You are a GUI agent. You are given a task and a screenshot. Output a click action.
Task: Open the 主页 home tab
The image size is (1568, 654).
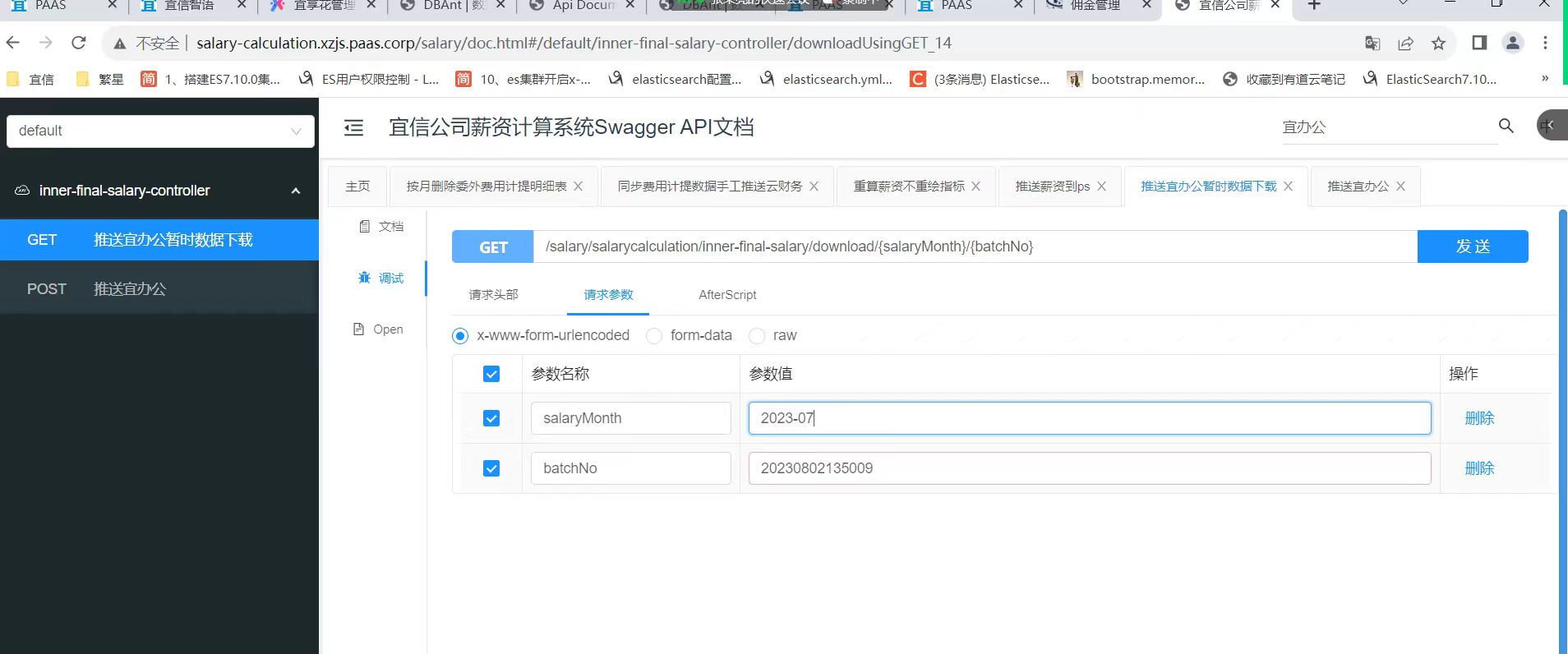pyautogui.click(x=357, y=187)
